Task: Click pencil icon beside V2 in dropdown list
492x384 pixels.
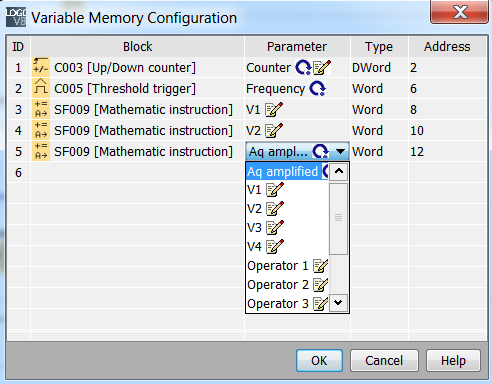Action: 275,209
